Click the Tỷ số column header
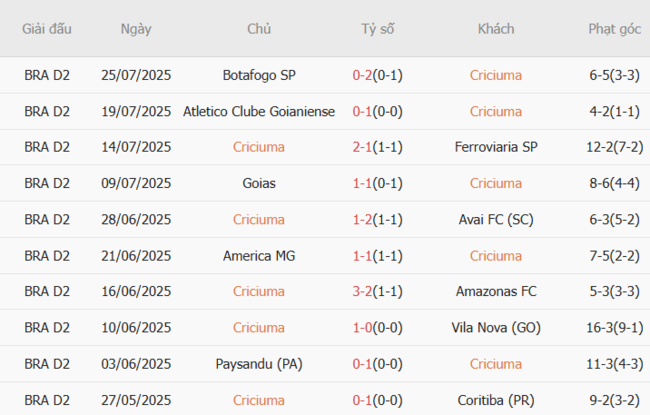Screen dimensions: 650x415 pyautogui.click(x=377, y=29)
